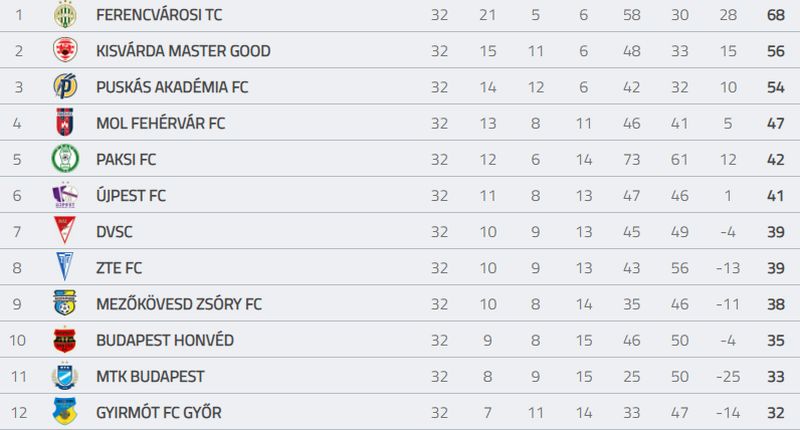
Task: Select the MTK BUDAPEST team name
Action: pos(150,376)
